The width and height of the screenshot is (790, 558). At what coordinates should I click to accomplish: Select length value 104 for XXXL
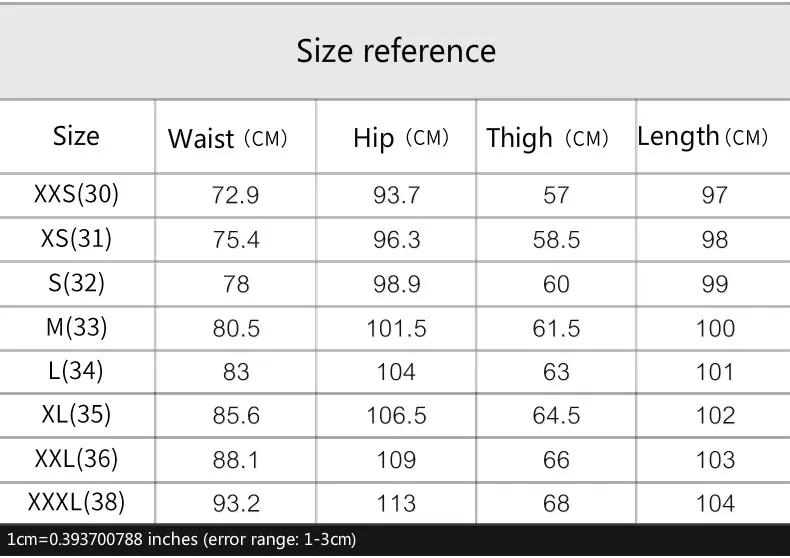pos(715,504)
